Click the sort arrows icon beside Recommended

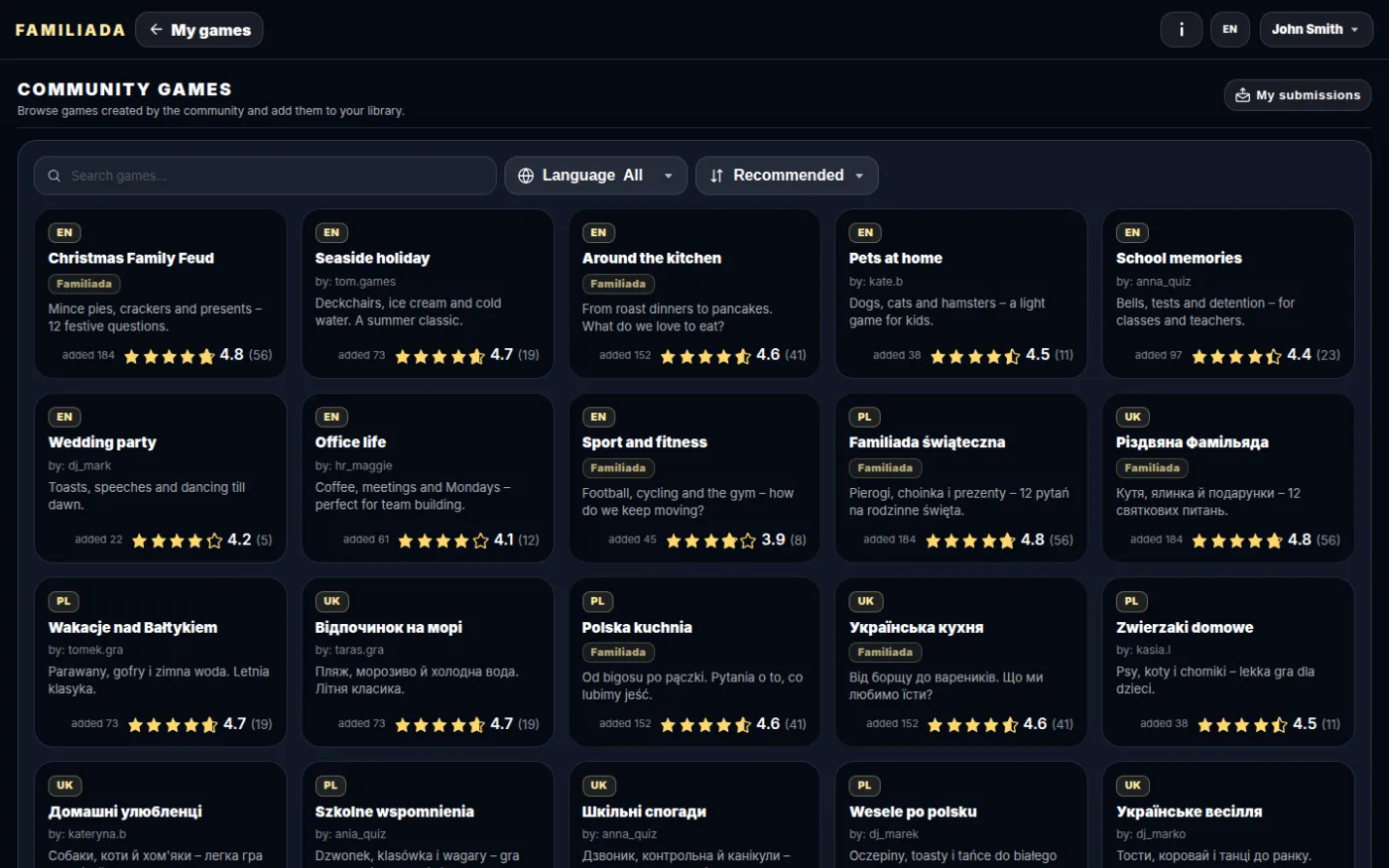716,176
